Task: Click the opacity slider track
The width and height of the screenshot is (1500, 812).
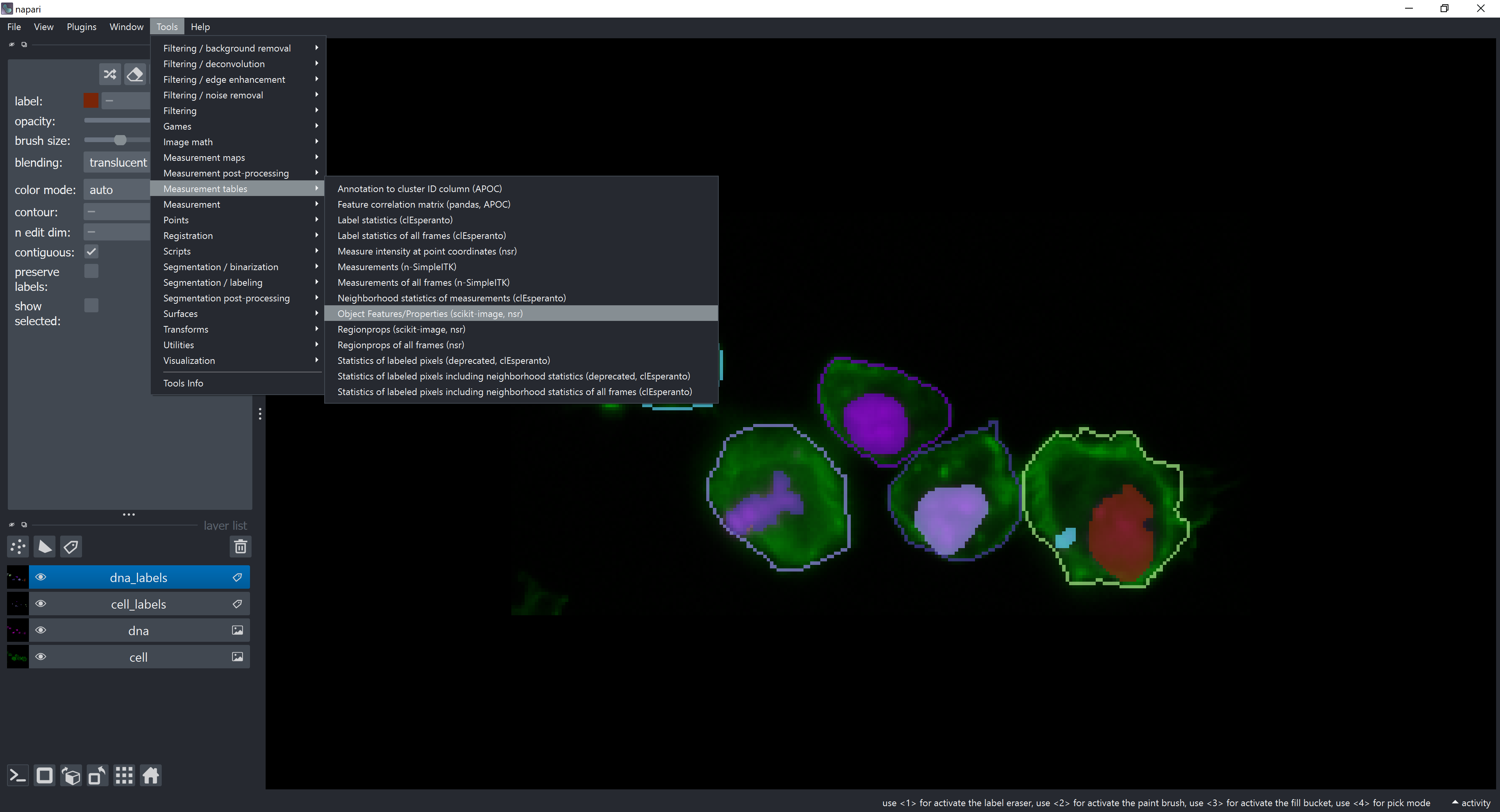Action: pos(117,121)
